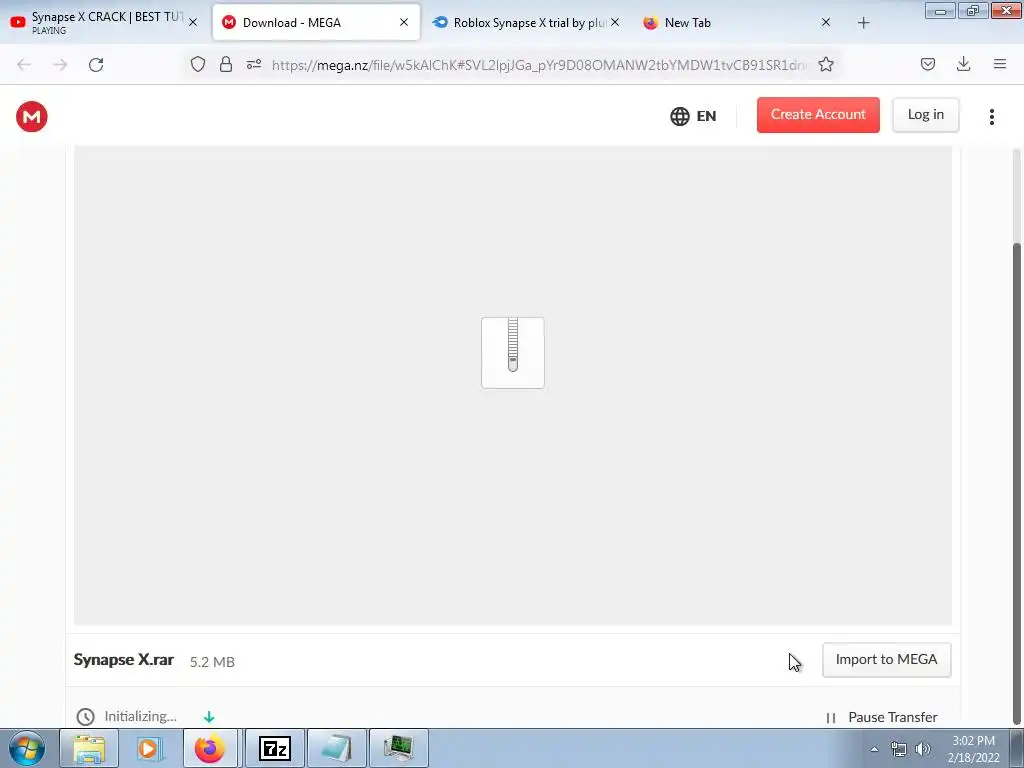Click the 5.2 MB file size text

pos(212,662)
